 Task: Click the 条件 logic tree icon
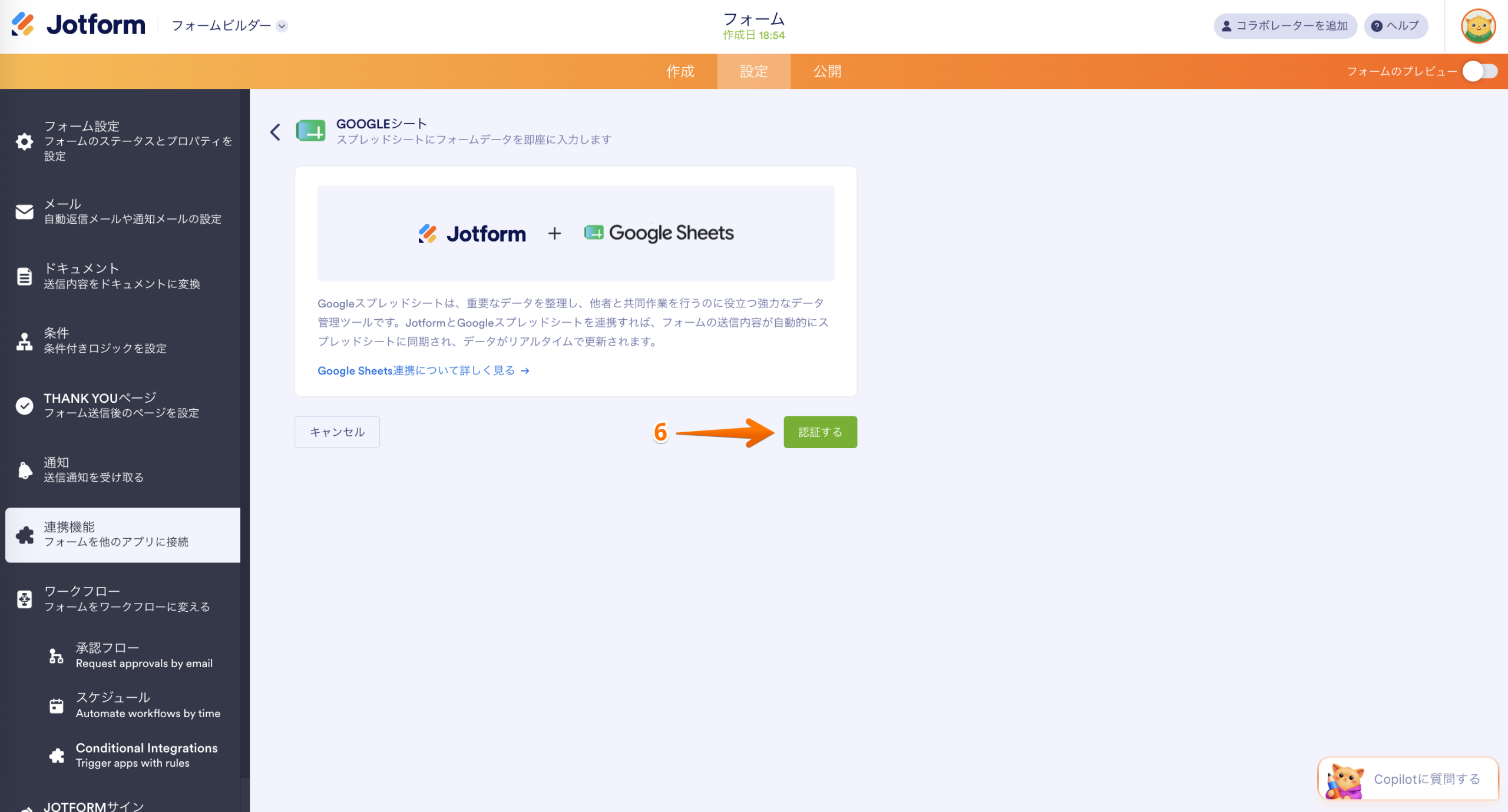[x=24, y=341]
